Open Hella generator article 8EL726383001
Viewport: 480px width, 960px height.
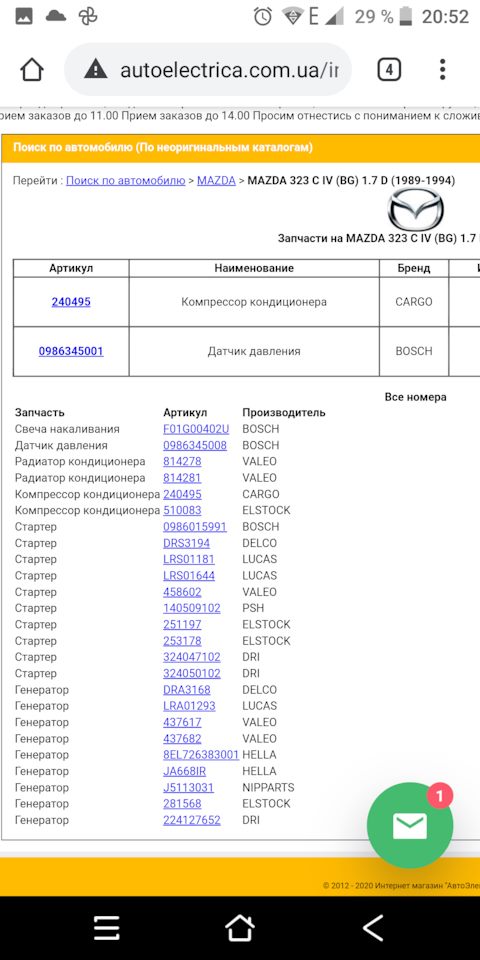201,755
